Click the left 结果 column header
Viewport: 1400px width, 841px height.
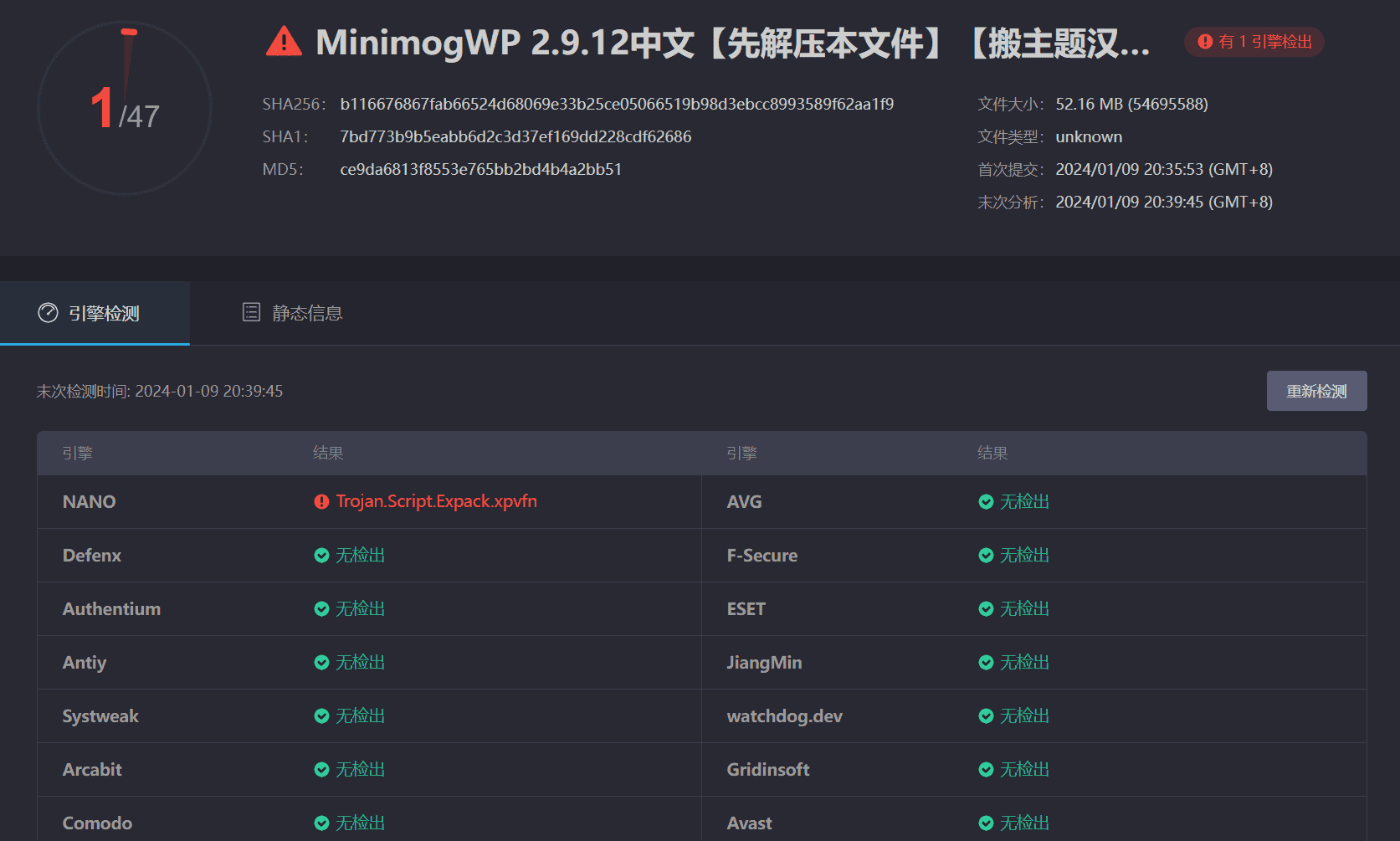click(x=328, y=453)
